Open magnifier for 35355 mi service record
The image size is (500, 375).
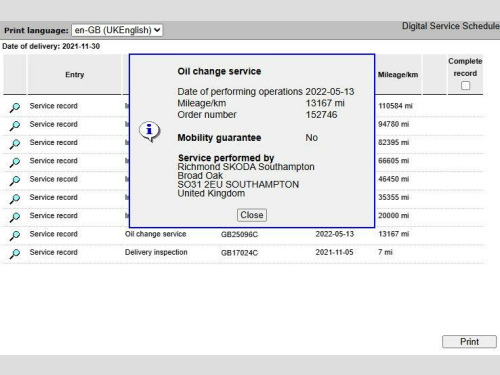tap(15, 199)
